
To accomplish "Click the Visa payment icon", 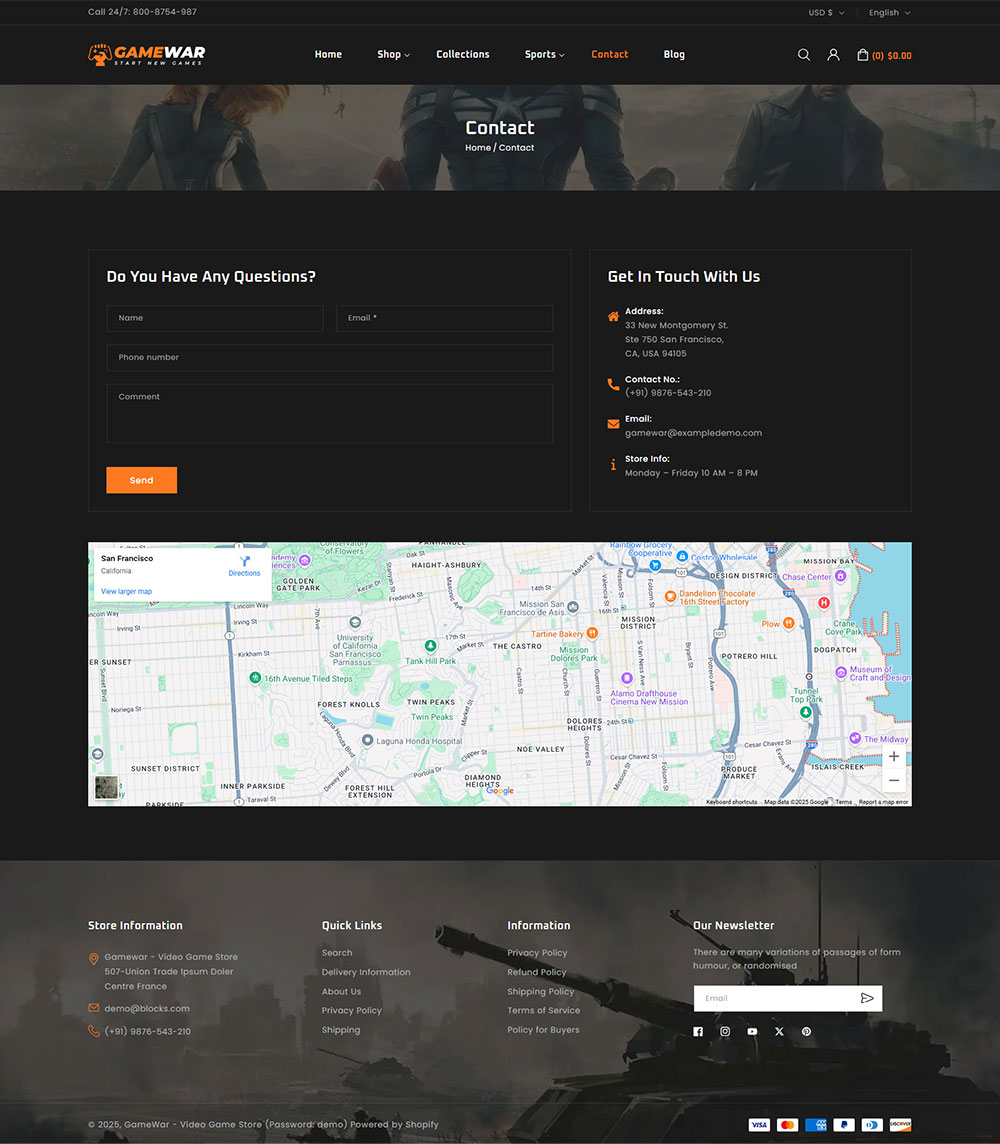I will 759,1125.
